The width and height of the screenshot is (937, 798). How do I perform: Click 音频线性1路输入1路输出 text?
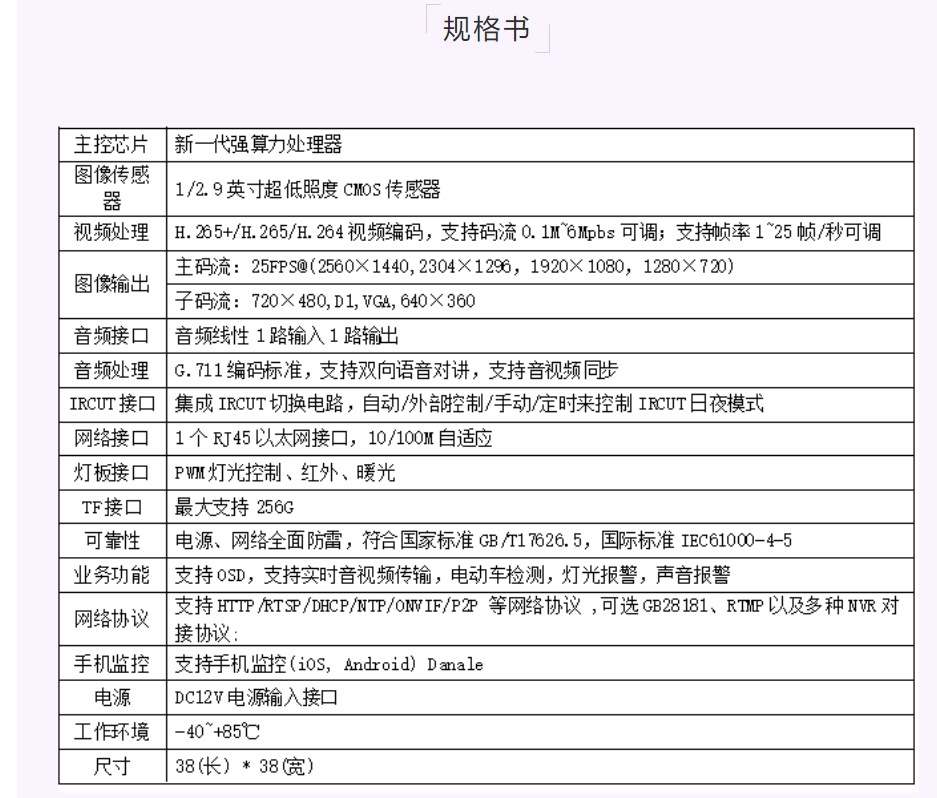tap(287, 336)
